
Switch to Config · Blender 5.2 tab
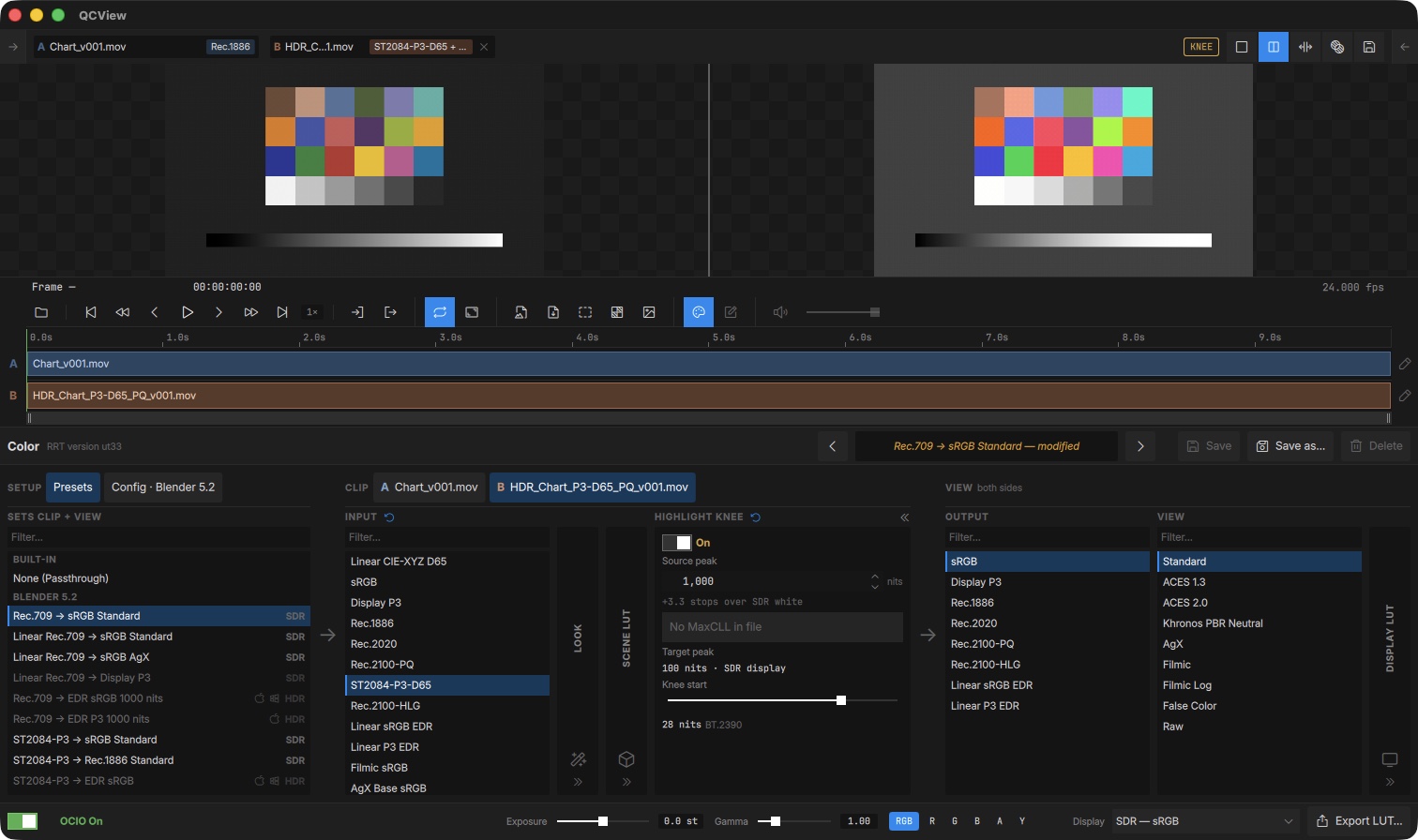[x=163, y=487]
